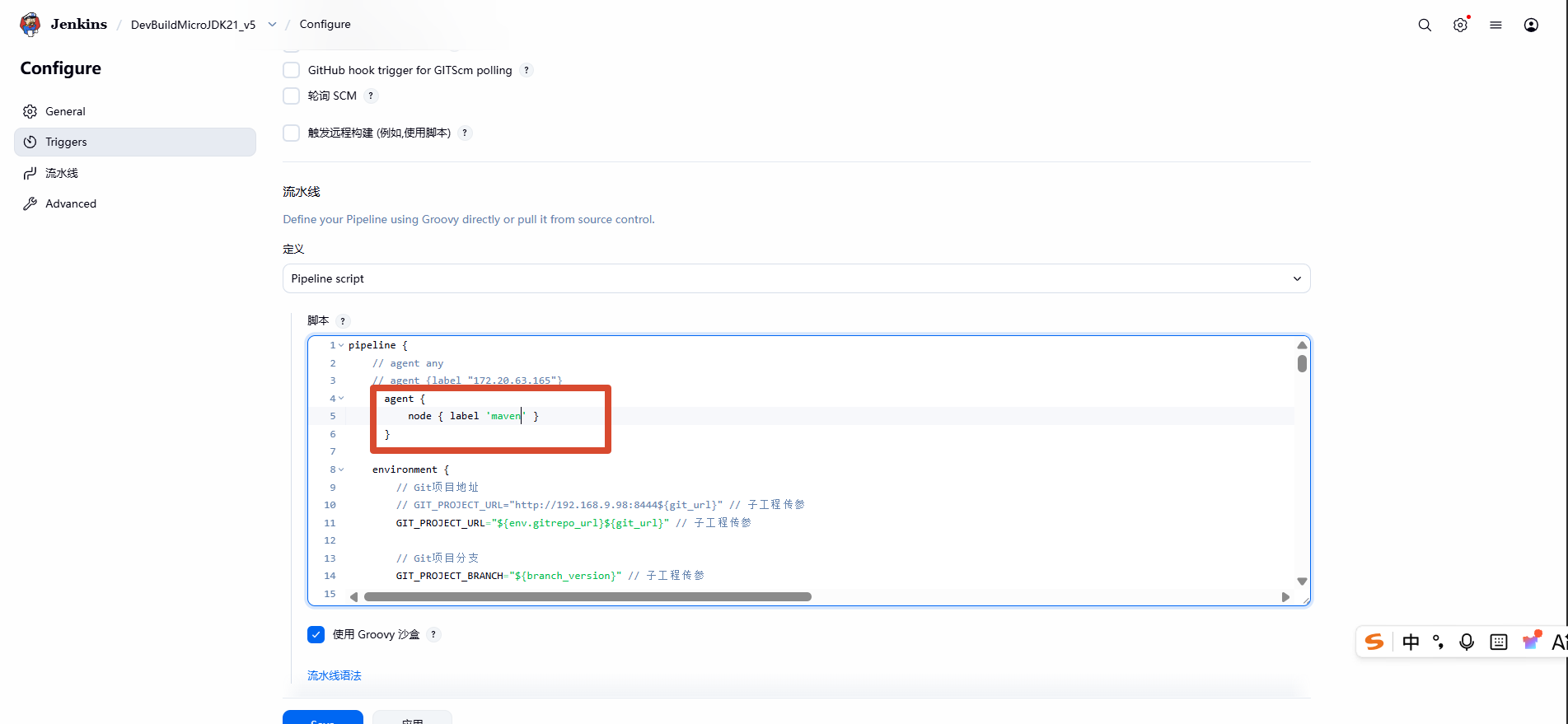Click the Jenkins home text link
1568x724 pixels.
[x=79, y=24]
